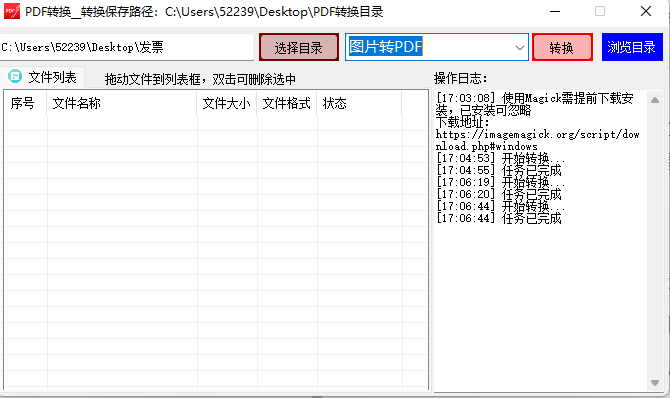
Task: Click the directory path input field
Action: click(127, 47)
